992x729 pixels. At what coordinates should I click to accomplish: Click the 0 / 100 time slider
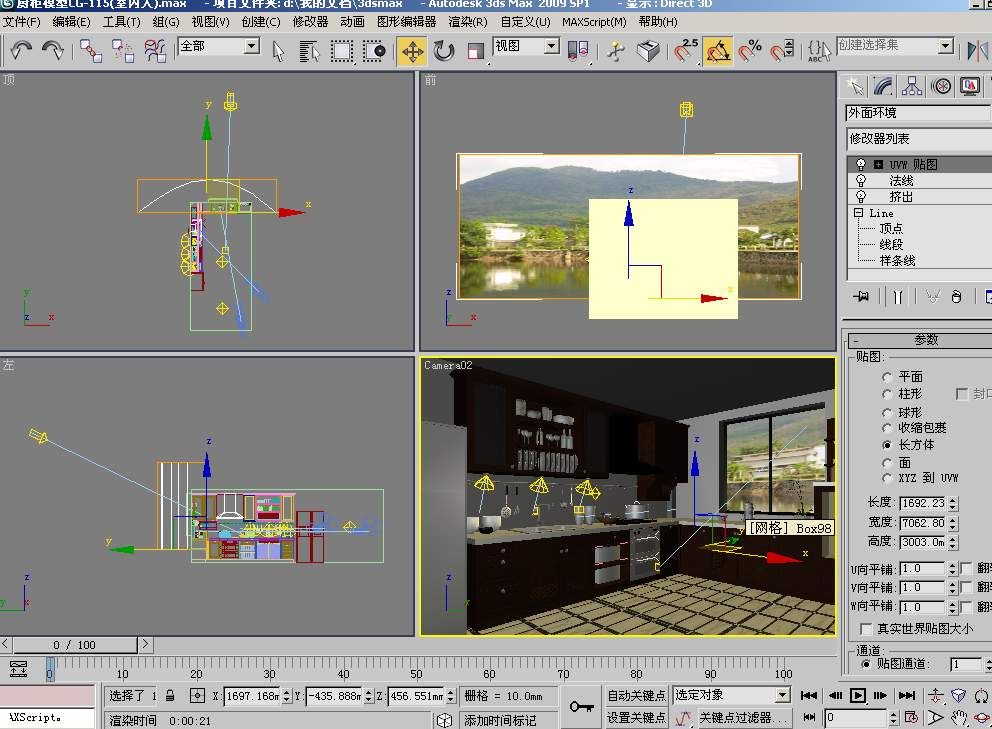click(75, 645)
